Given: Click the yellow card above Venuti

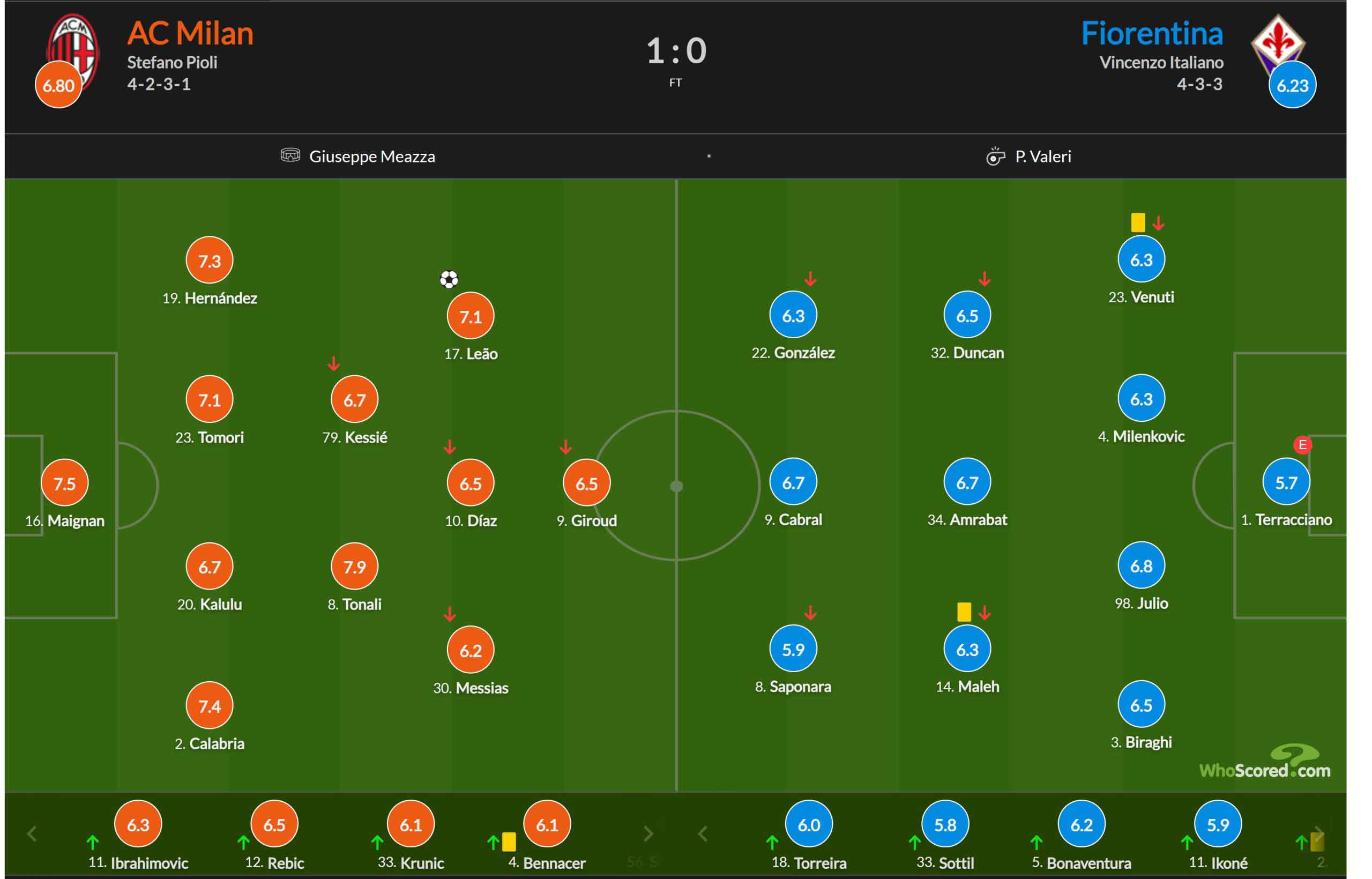Looking at the screenshot, I should (1137, 222).
